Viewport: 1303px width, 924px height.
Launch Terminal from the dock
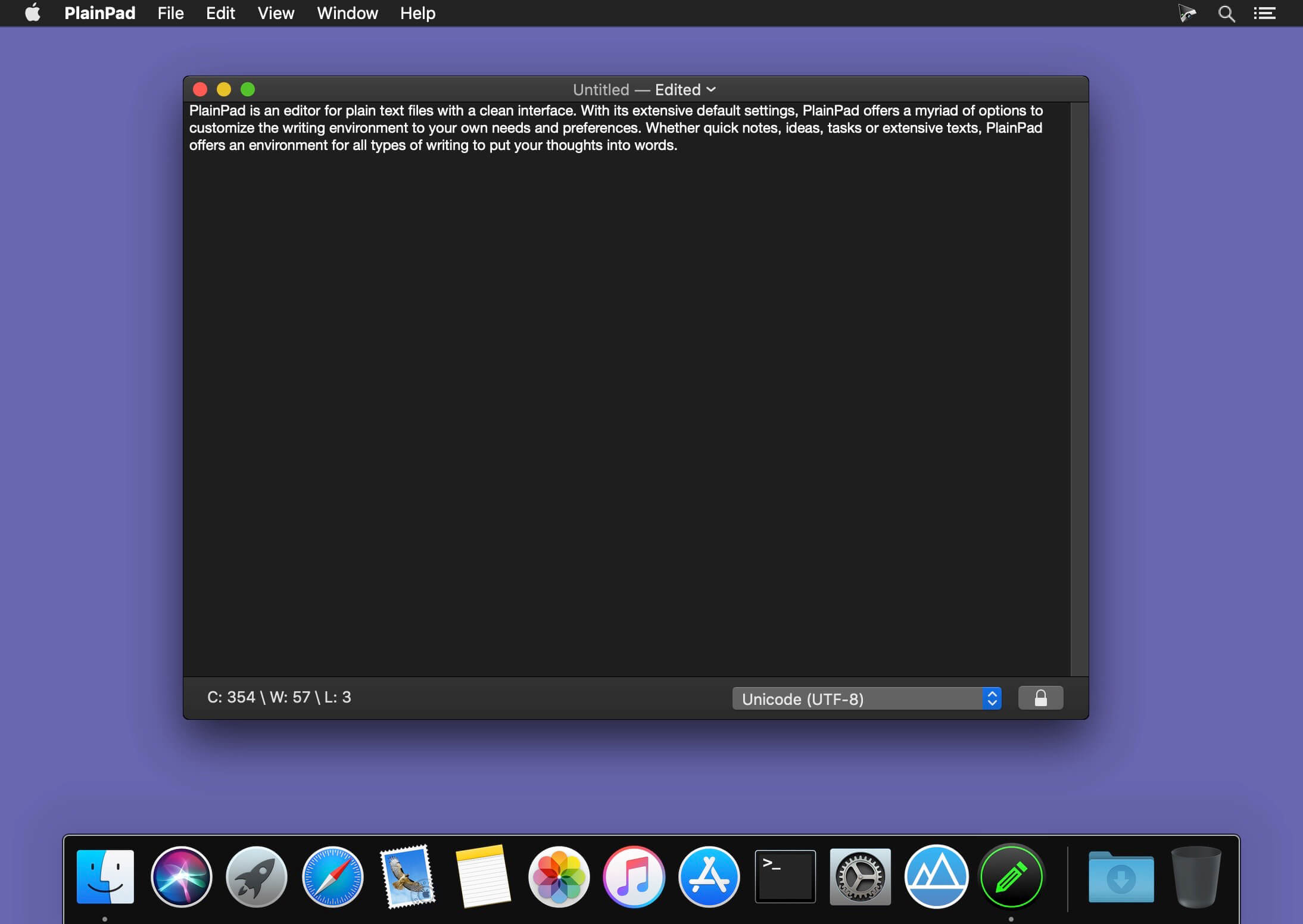785,876
